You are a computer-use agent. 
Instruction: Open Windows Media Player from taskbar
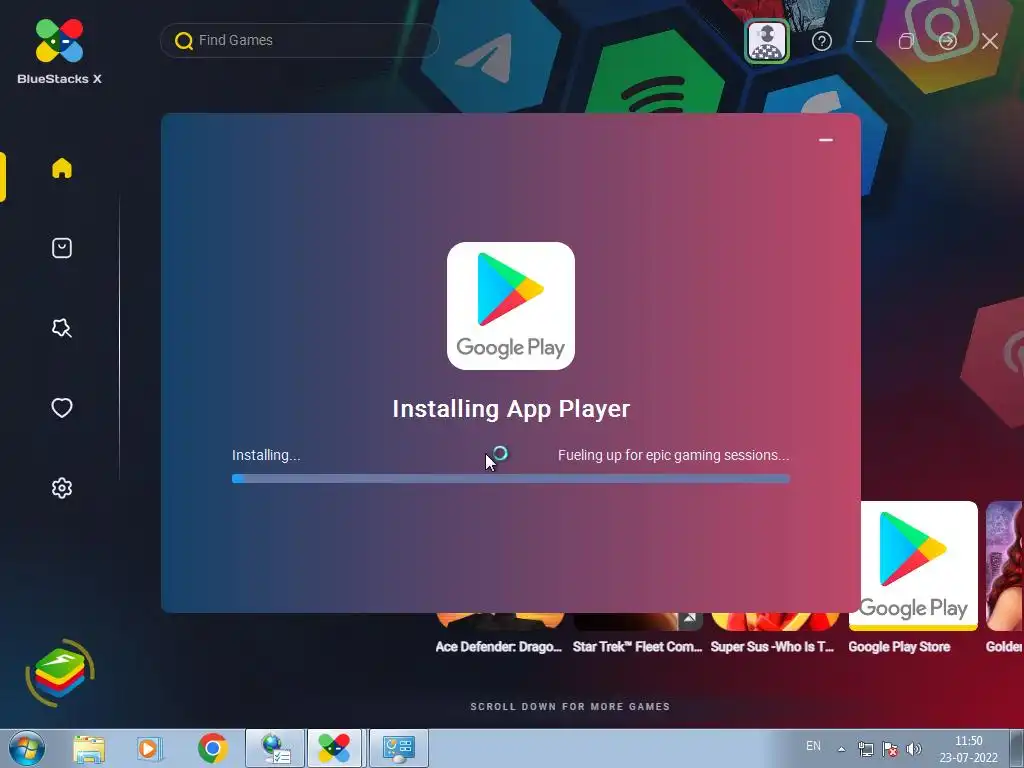click(149, 748)
